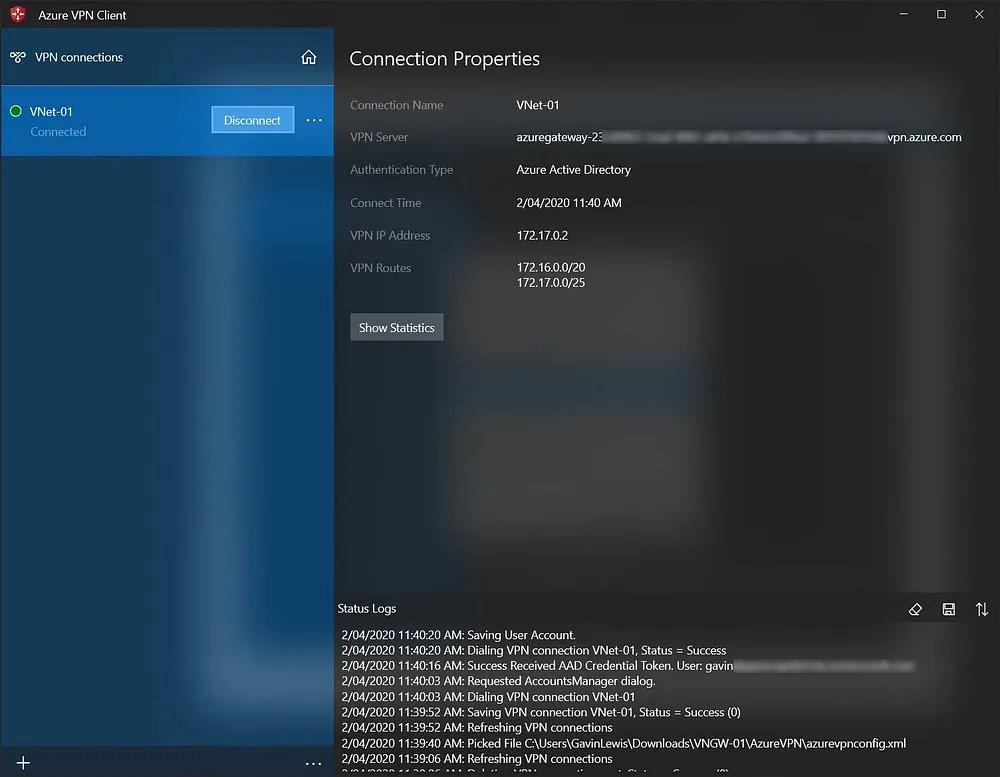Click the Connection Properties heading
The height and width of the screenshot is (777, 1000).
click(x=445, y=59)
